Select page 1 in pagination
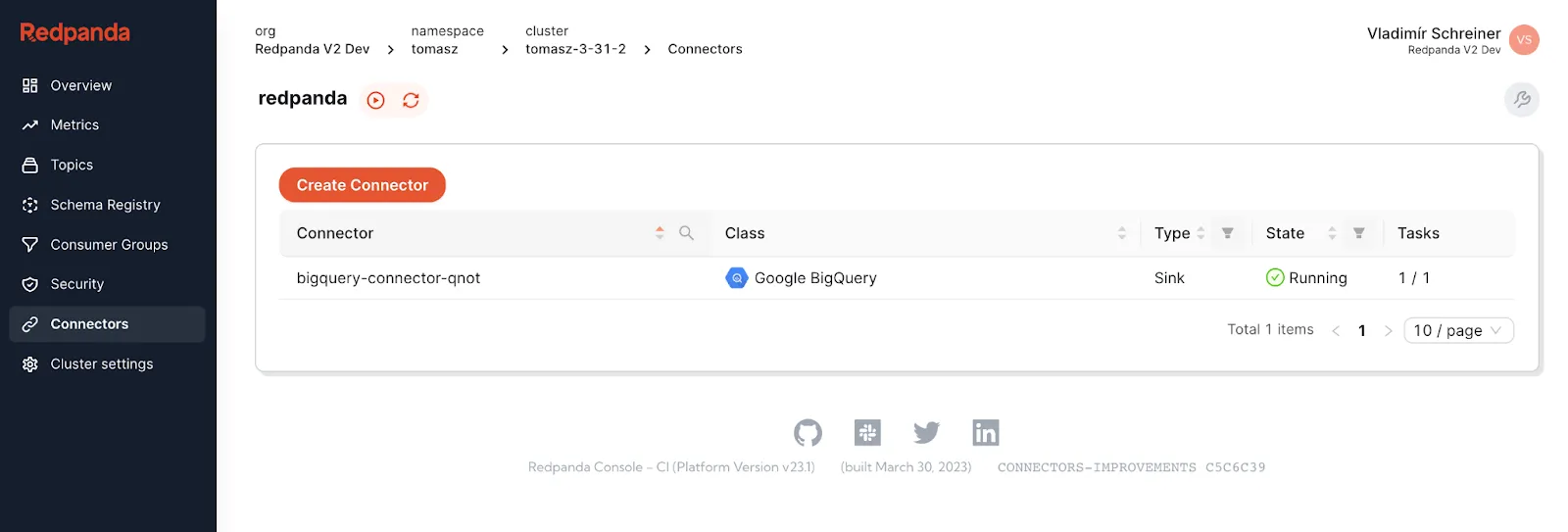1568x532 pixels. click(1362, 331)
